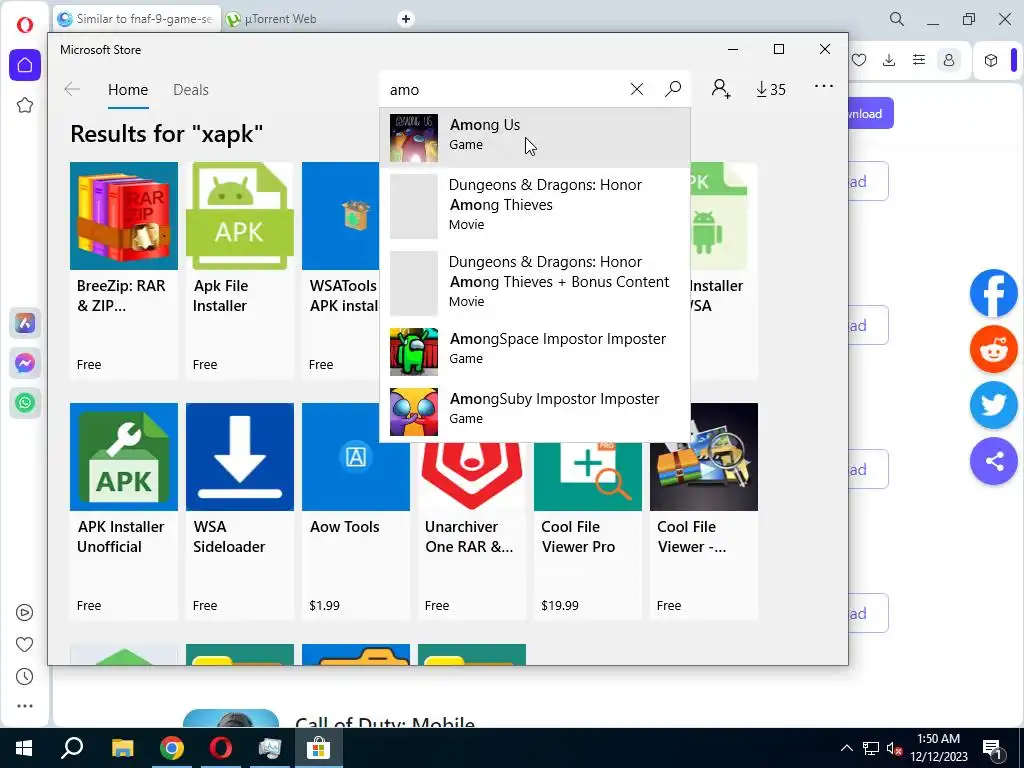Open the Cool File Viewer Pro tile
This screenshot has height=768, width=1024.
[x=588, y=531]
